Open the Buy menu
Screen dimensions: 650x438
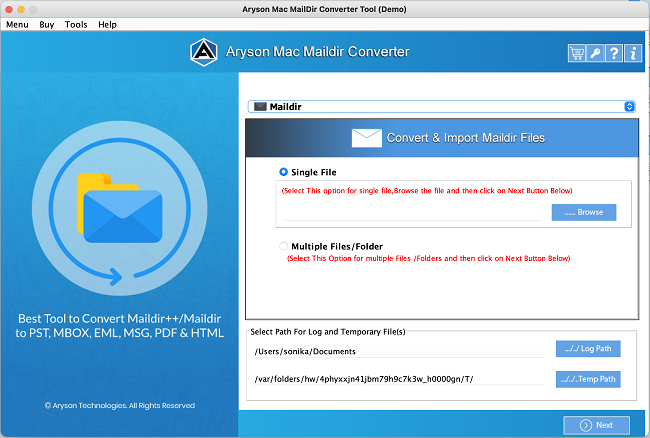47,24
